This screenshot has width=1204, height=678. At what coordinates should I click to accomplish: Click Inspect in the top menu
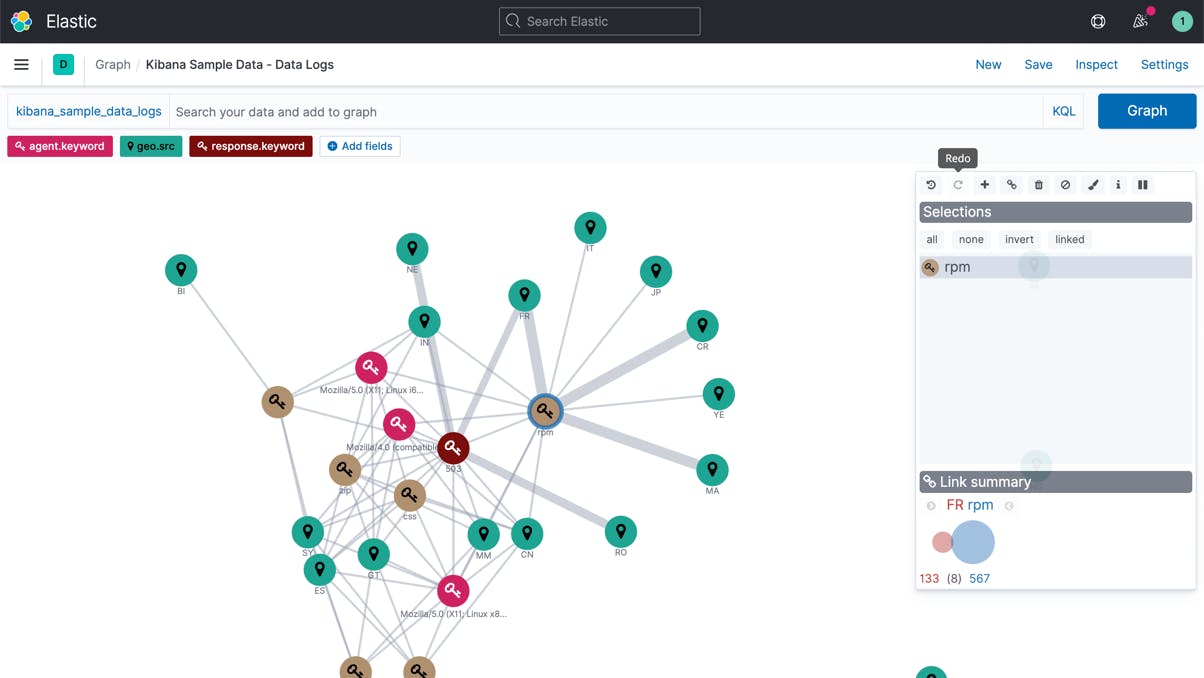(x=1096, y=64)
